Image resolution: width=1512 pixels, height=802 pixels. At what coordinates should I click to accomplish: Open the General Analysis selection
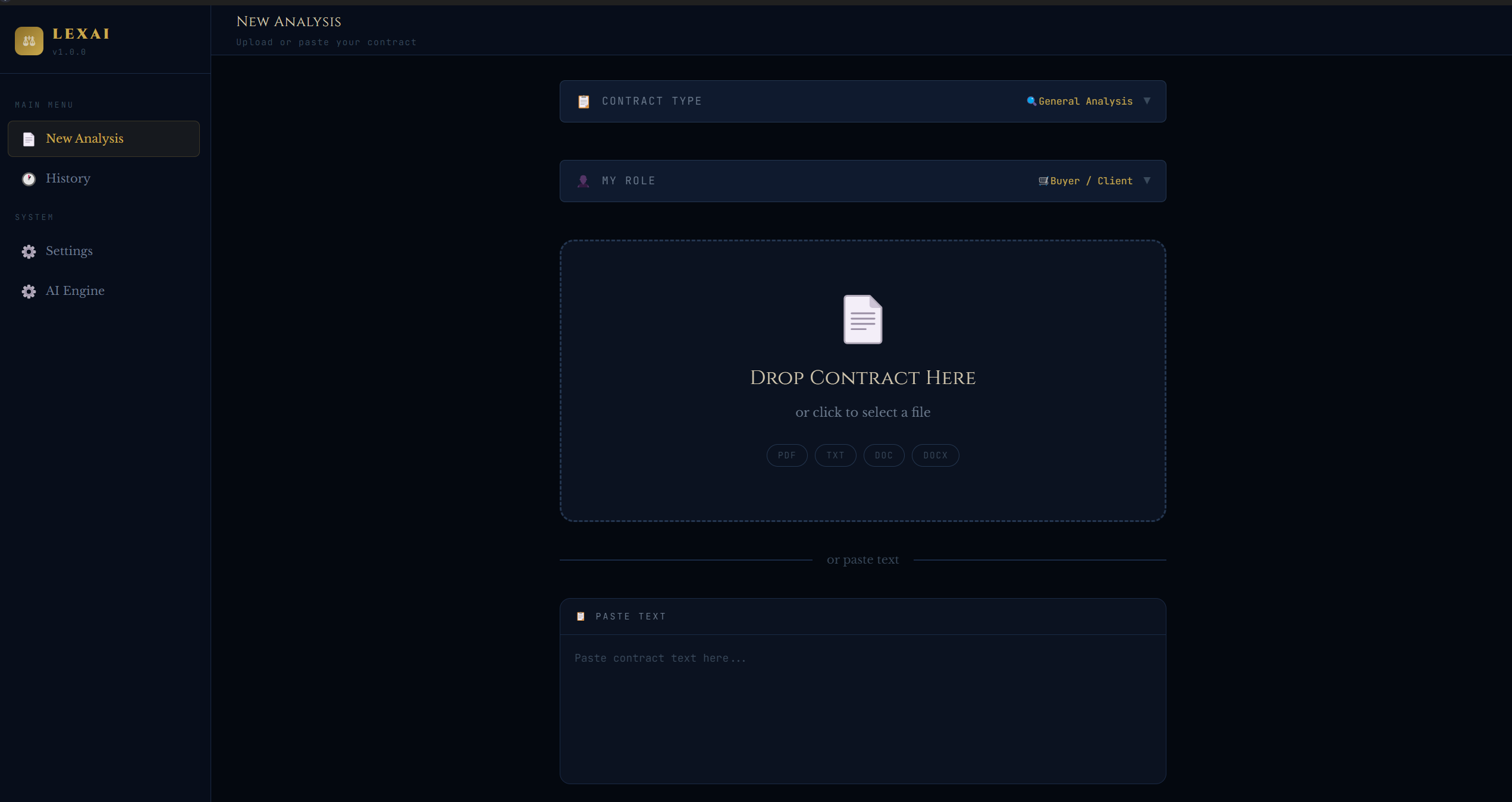pos(1085,102)
